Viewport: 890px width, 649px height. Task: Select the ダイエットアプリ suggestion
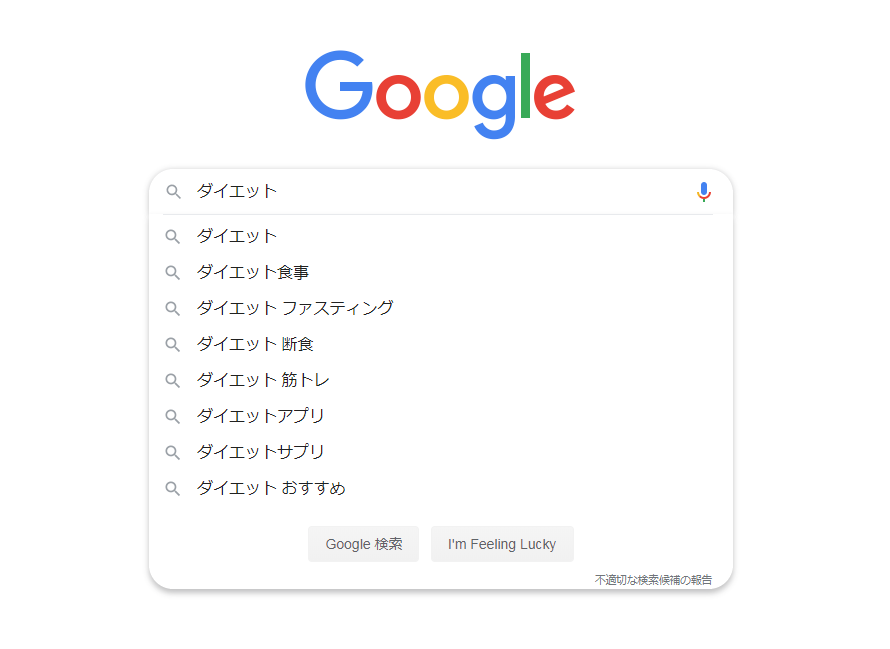click(x=440, y=417)
